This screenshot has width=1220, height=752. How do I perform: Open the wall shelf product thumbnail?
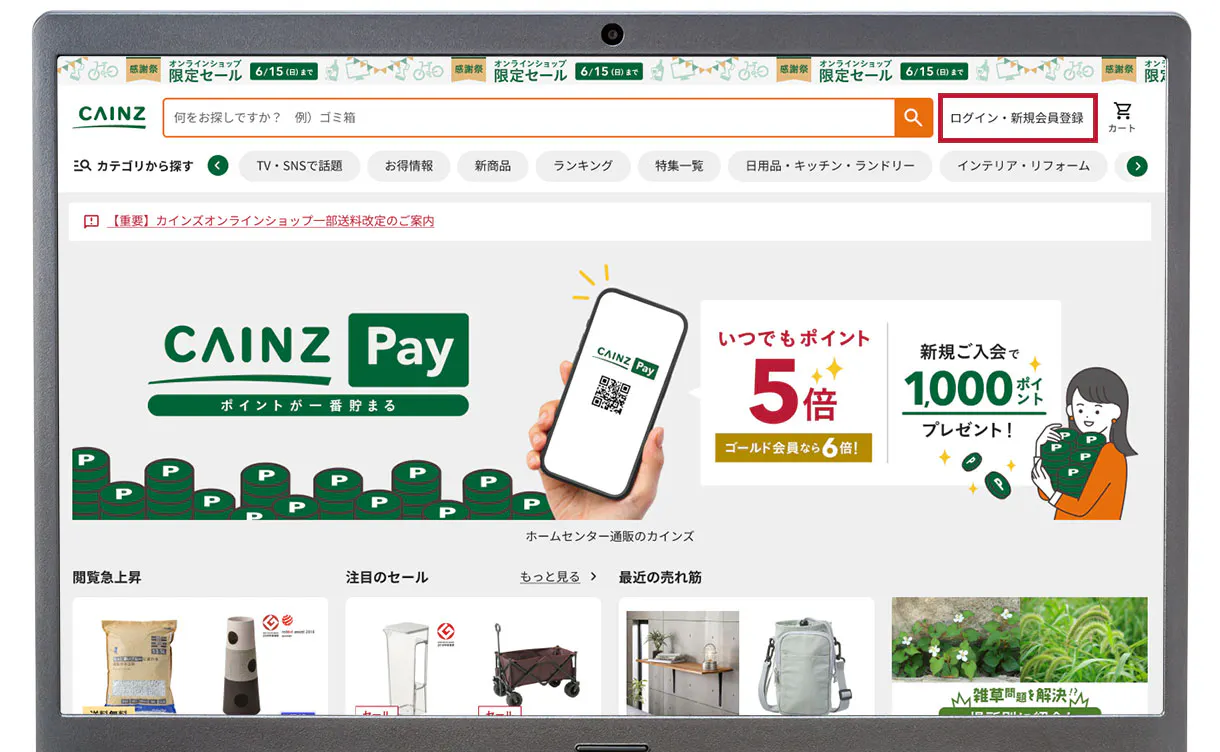(683, 662)
